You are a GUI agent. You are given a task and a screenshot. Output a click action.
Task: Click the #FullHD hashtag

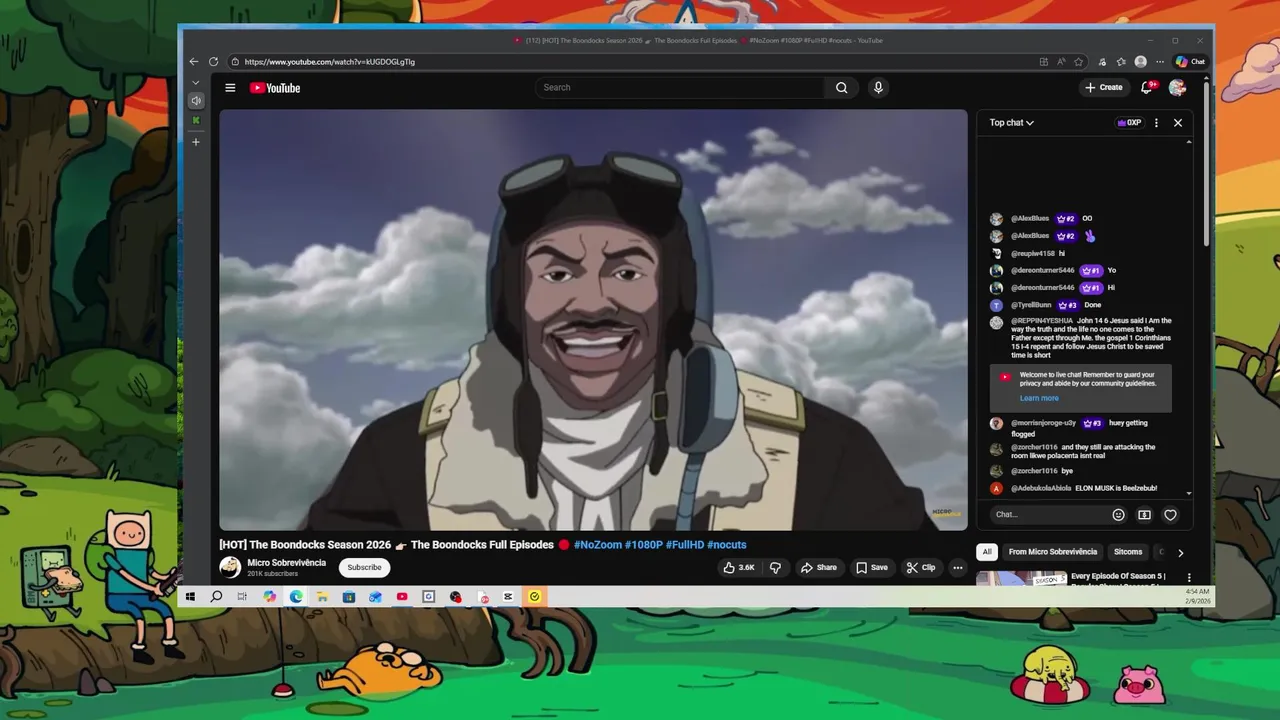pos(685,545)
